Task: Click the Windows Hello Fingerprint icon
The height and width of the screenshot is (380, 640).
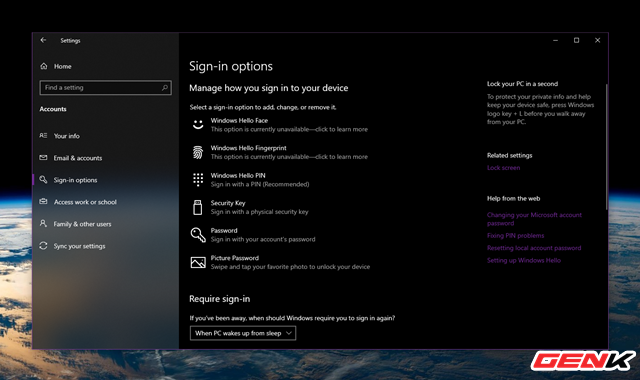Action: click(x=198, y=152)
